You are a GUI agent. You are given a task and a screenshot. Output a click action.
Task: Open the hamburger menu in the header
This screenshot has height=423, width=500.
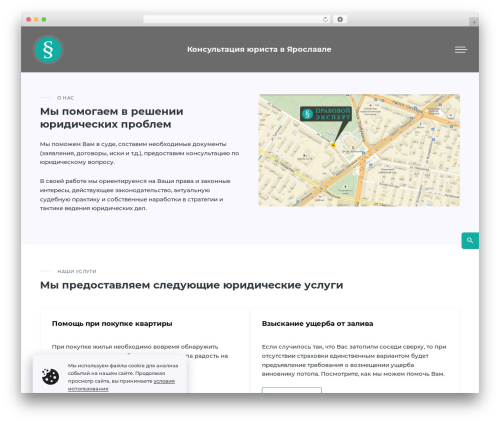(x=461, y=50)
